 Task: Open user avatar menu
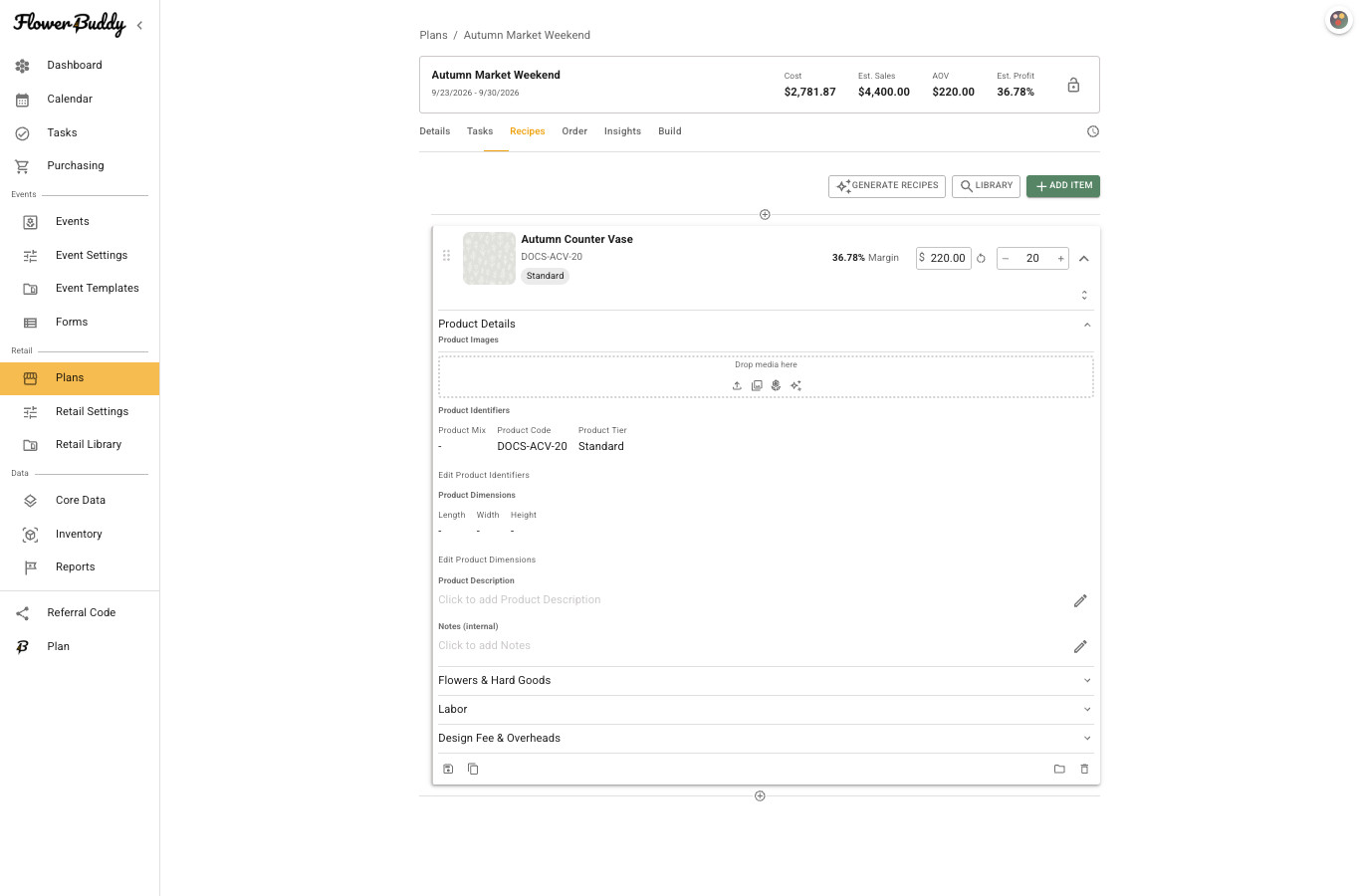pyautogui.click(x=1339, y=20)
